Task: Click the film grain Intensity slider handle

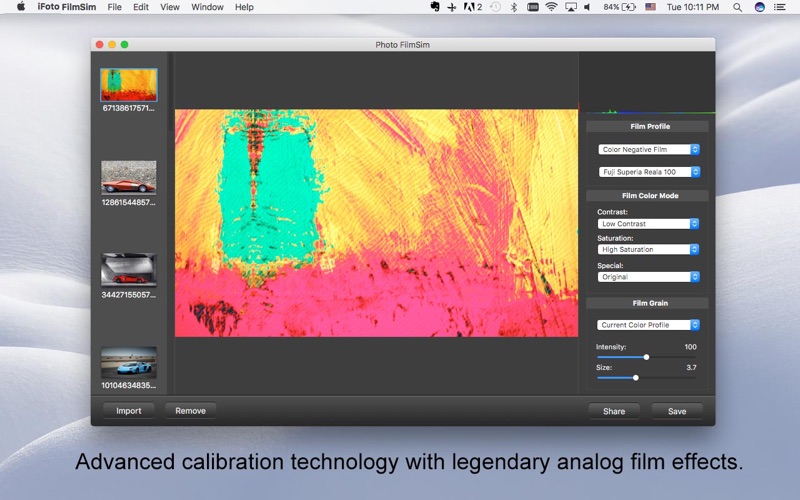Action: tap(646, 357)
